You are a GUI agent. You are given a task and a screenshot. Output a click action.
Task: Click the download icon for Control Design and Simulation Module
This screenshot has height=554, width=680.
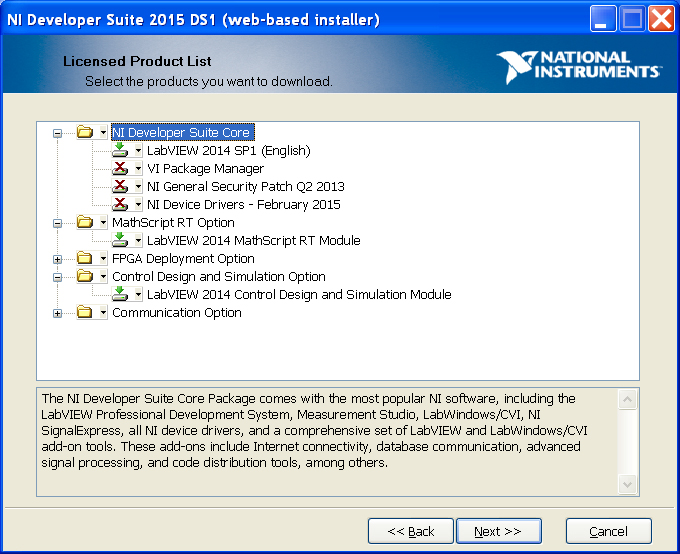tap(120, 295)
